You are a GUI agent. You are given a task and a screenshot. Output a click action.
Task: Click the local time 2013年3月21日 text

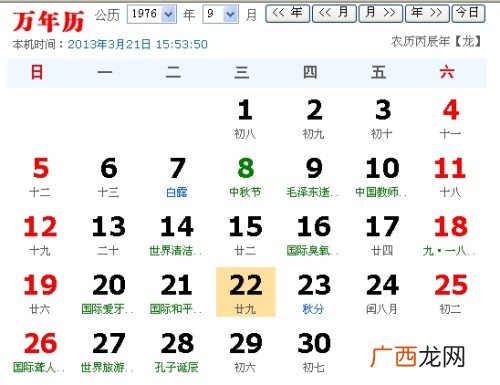tap(138, 44)
